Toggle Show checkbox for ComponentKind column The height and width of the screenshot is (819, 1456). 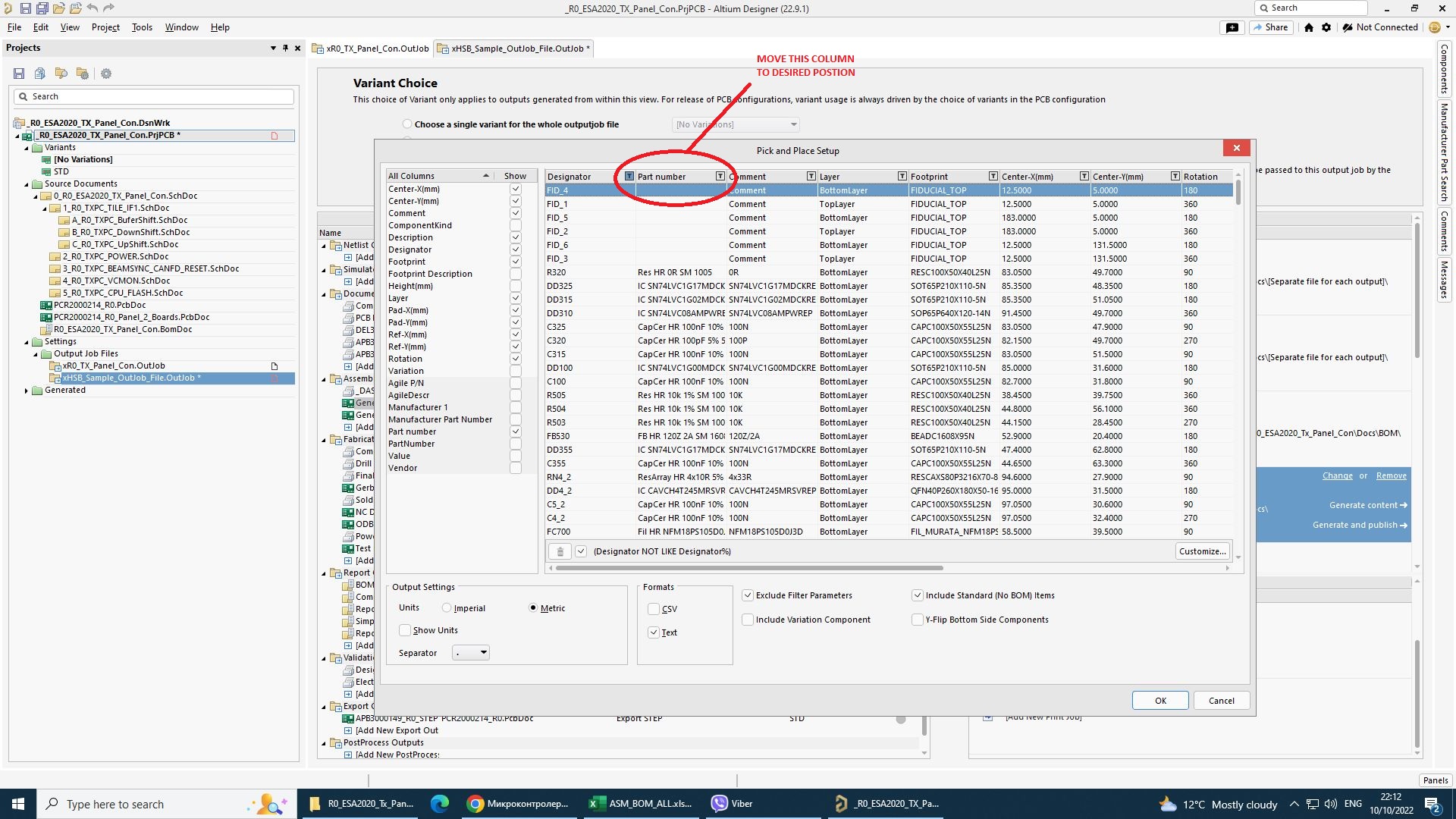pyautogui.click(x=516, y=225)
